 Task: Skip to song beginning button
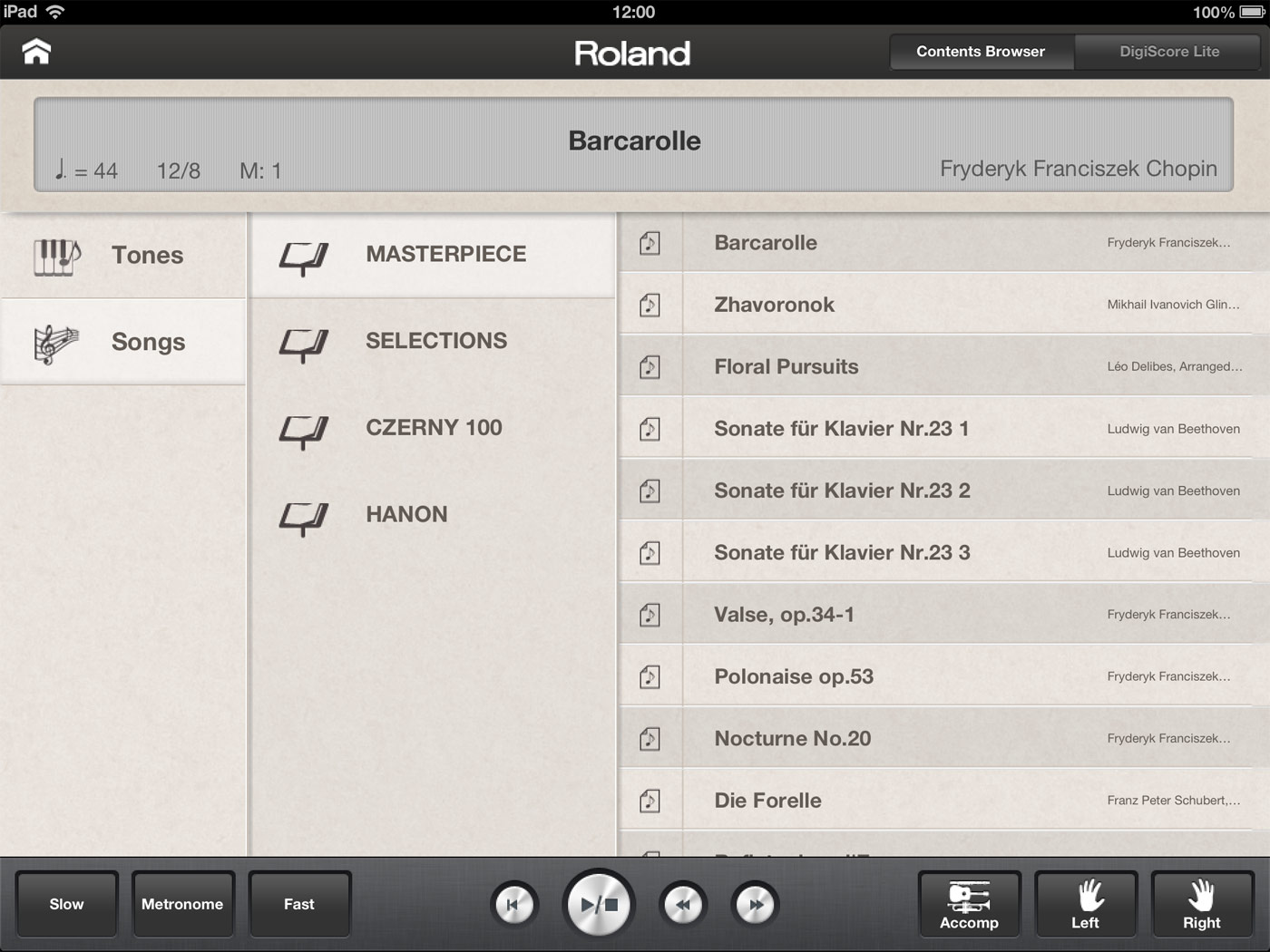click(x=514, y=905)
